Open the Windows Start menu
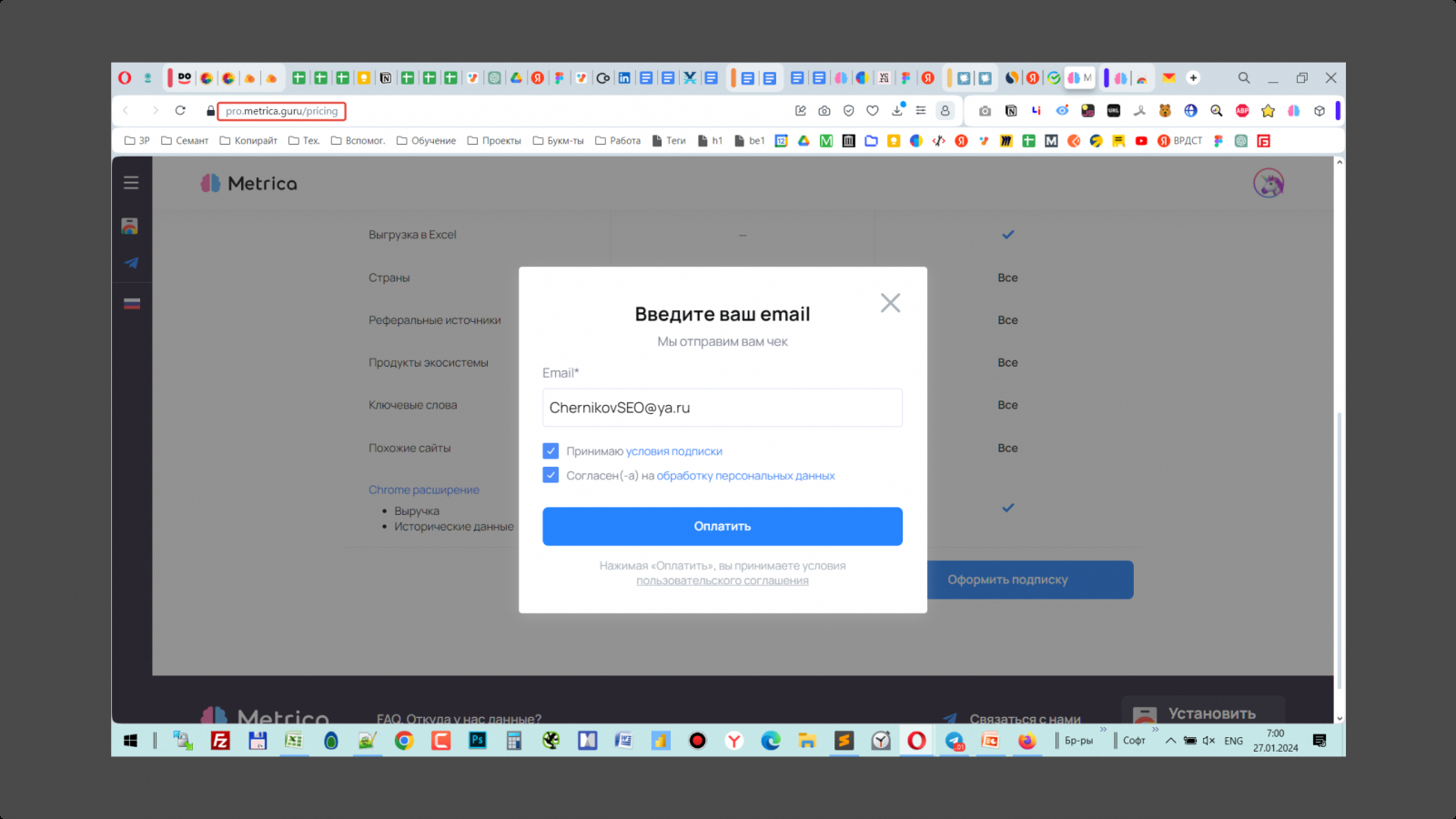Screen dimensions: 1456x819 tap(130, 741)
